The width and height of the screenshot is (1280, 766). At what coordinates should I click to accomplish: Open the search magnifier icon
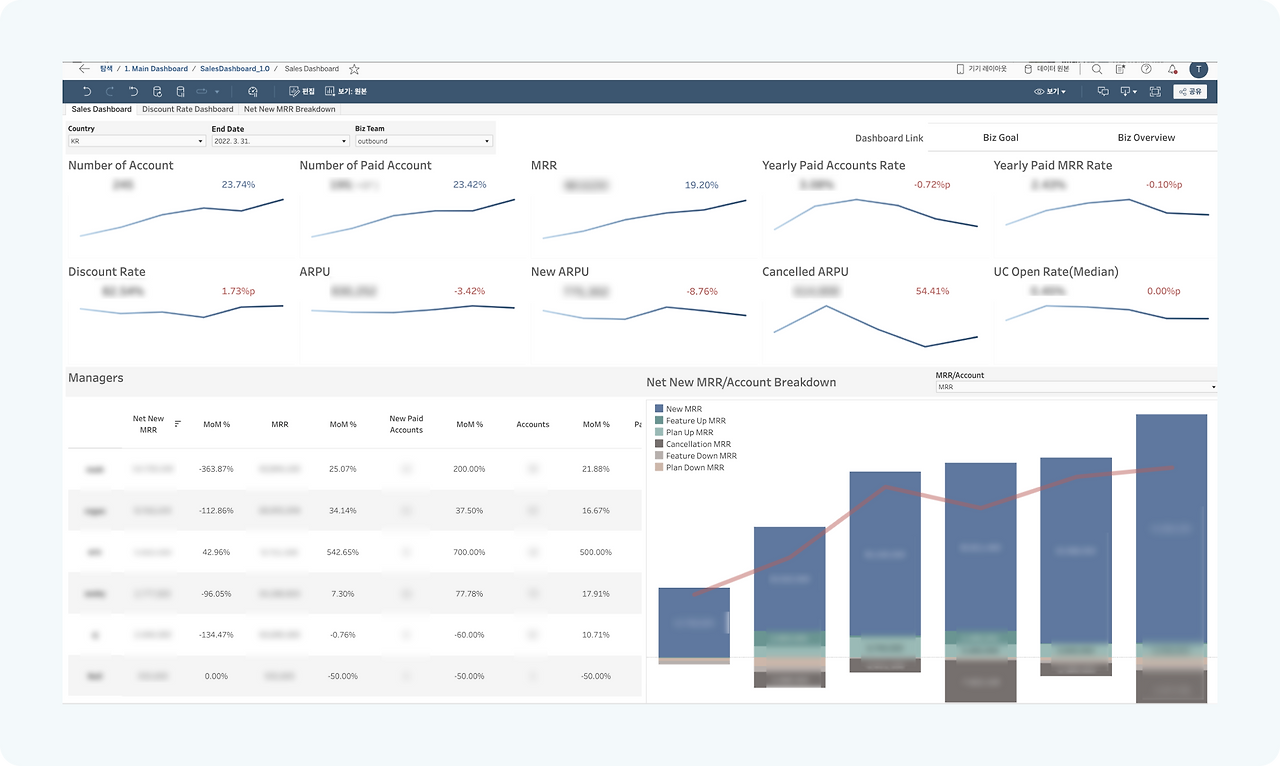click(x=1097, y=69)
